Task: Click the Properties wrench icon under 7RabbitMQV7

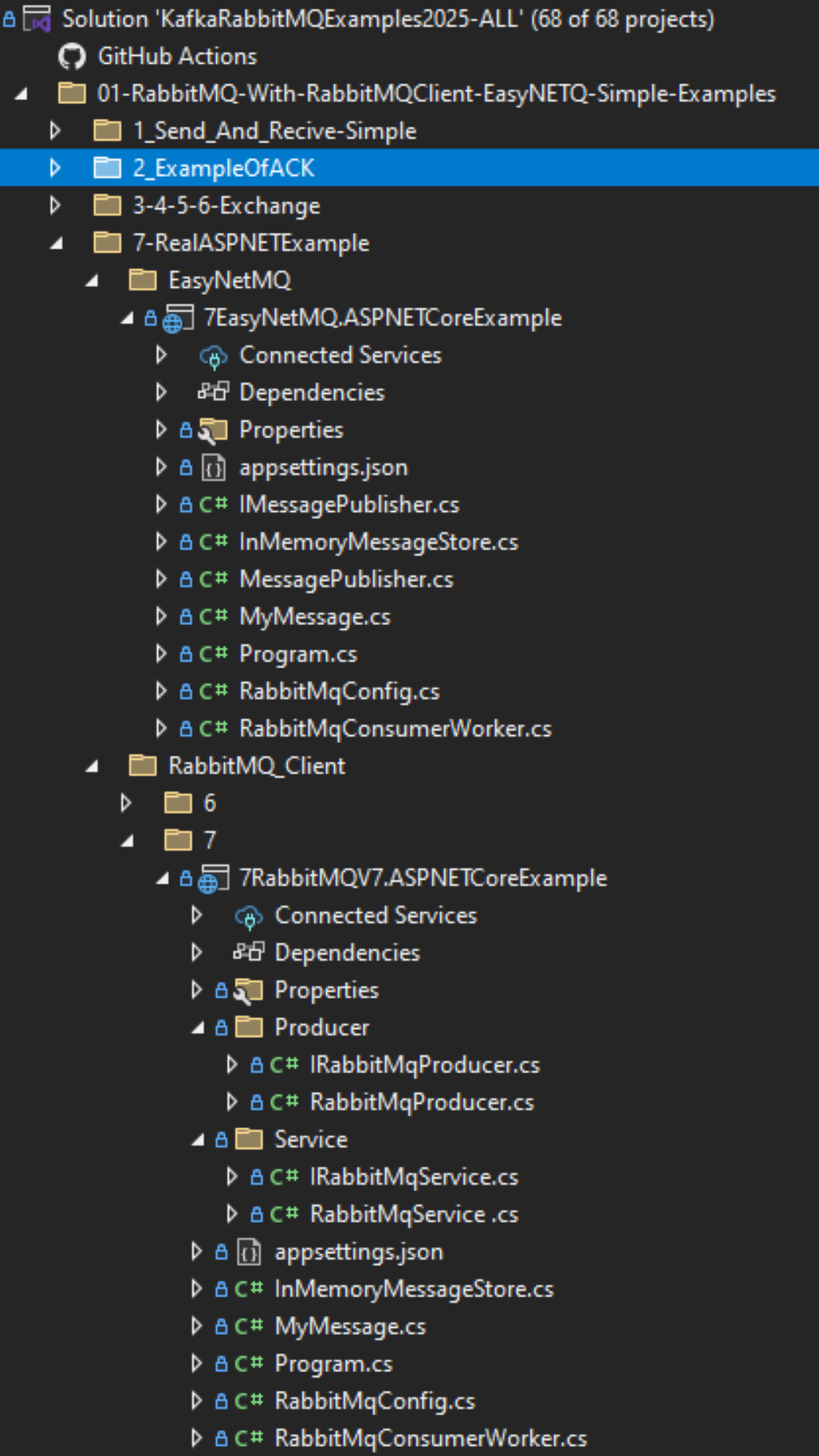Action: click(x=248, y=991)
